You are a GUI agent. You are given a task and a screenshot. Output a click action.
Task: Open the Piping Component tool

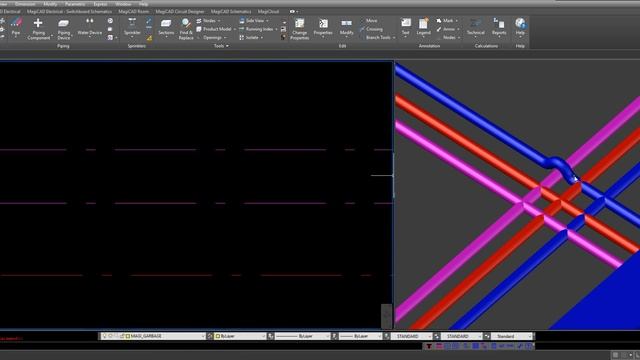click(x=39, y=29)
